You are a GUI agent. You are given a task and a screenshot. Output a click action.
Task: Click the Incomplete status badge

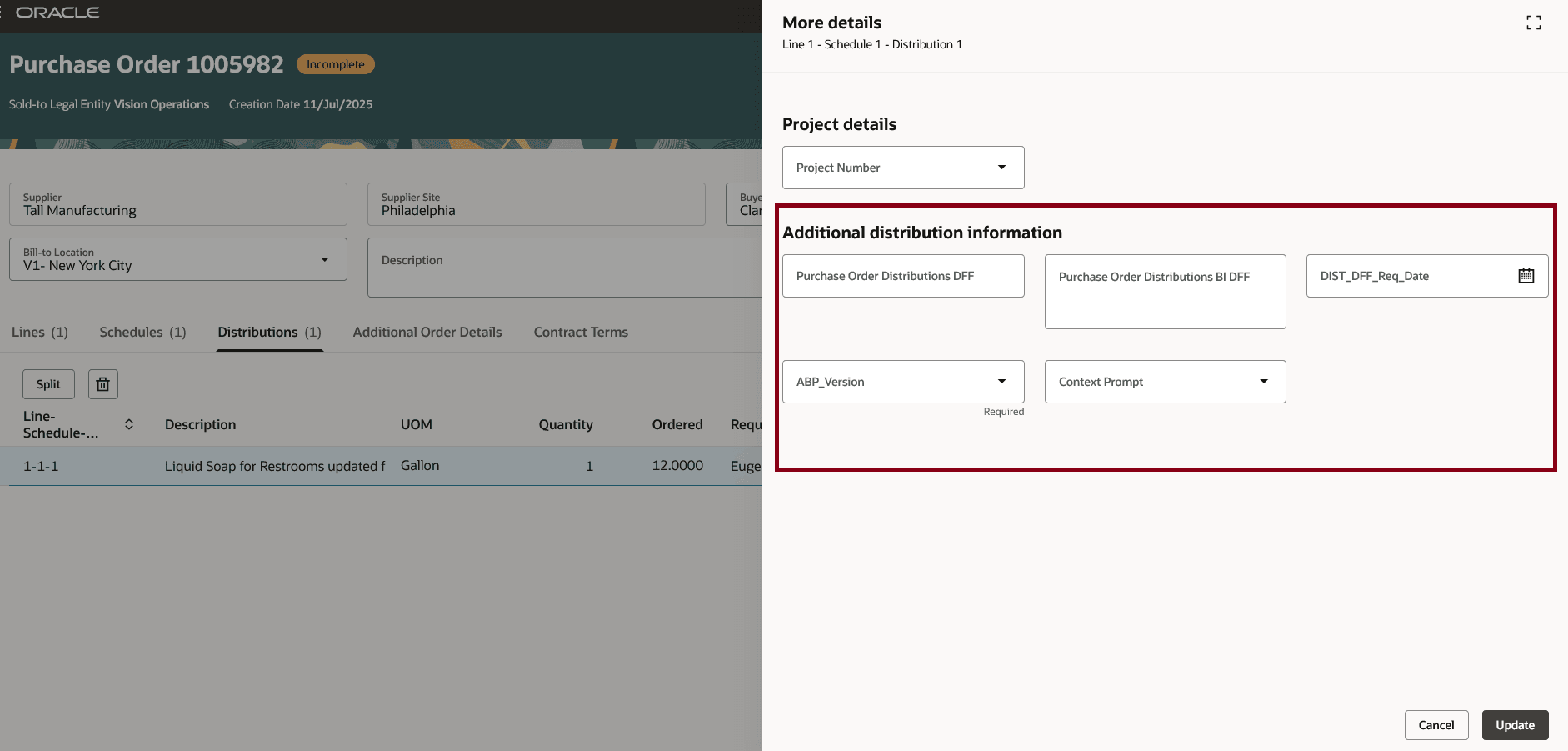(x=336, y=64)
